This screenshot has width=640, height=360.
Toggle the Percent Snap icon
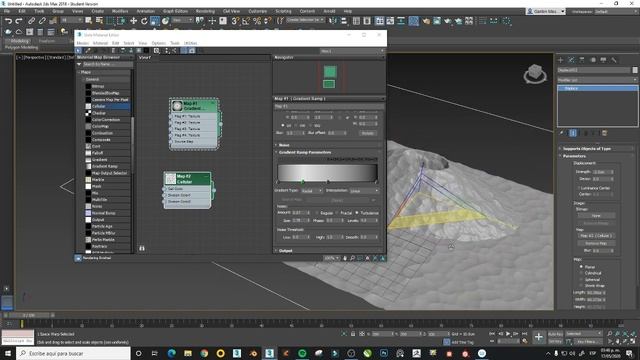(257, 21)
